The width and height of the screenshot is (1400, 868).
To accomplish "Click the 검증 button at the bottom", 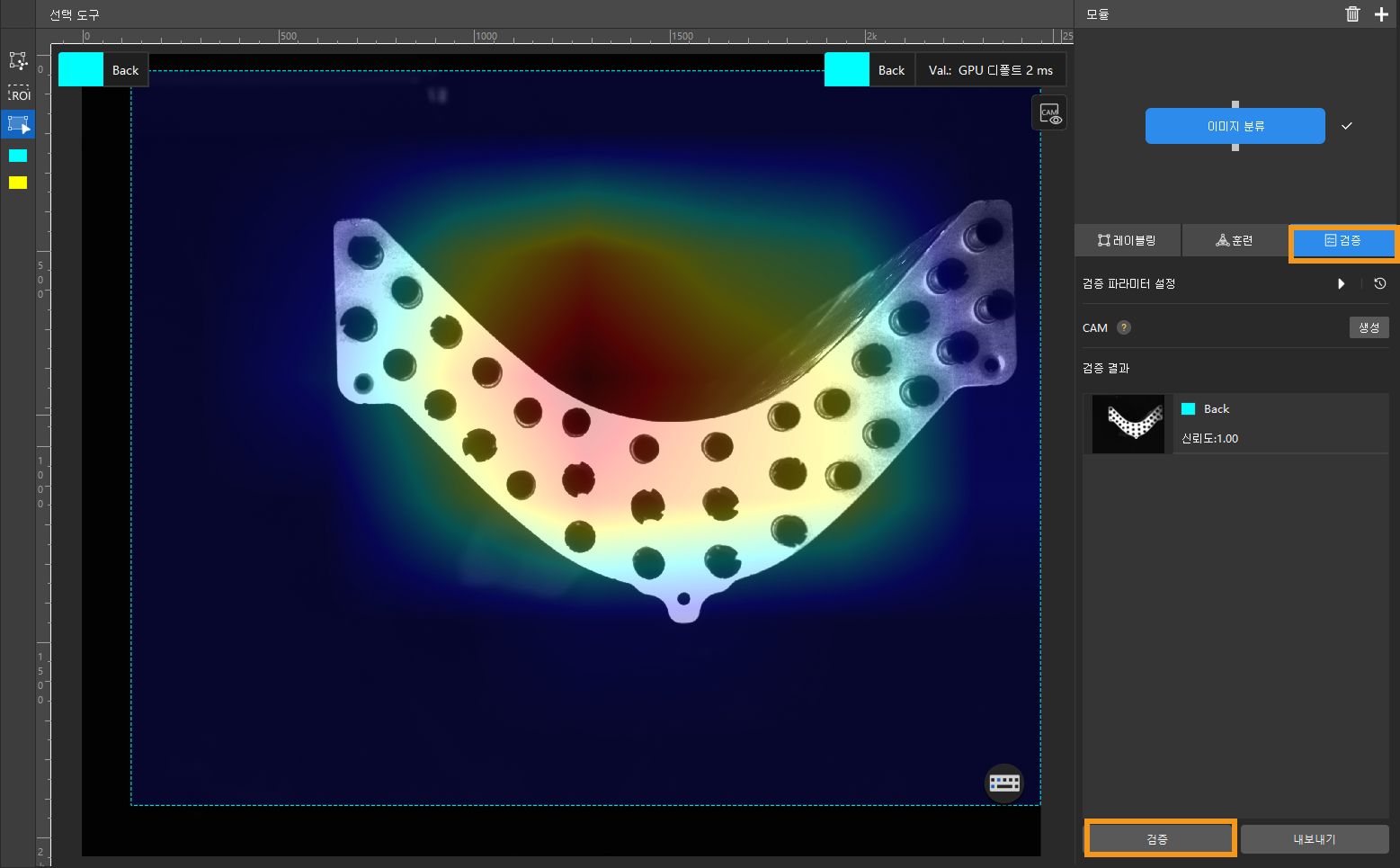I will point(1159,838).
